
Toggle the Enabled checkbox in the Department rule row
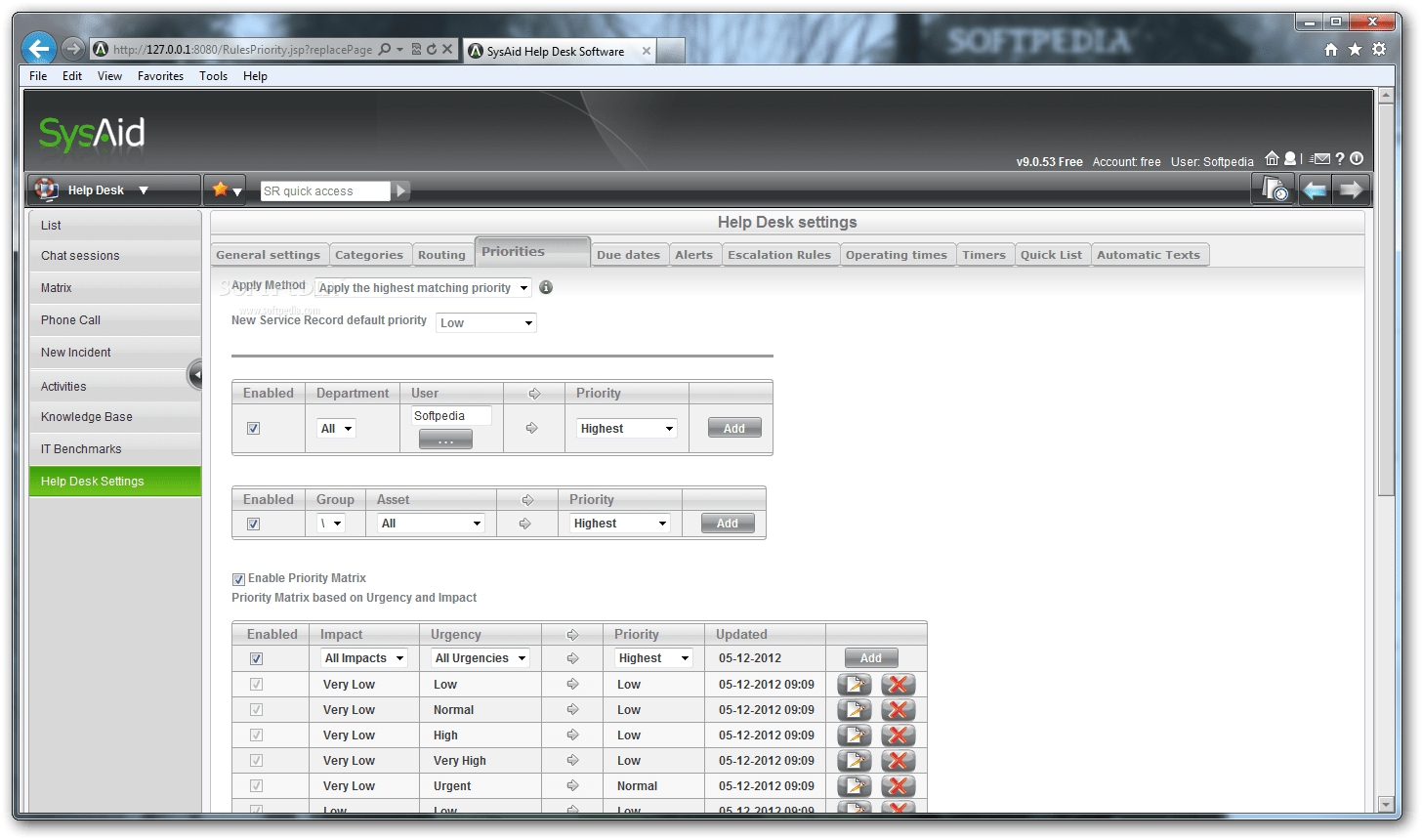pyautogui.click(x=253, y=428)
